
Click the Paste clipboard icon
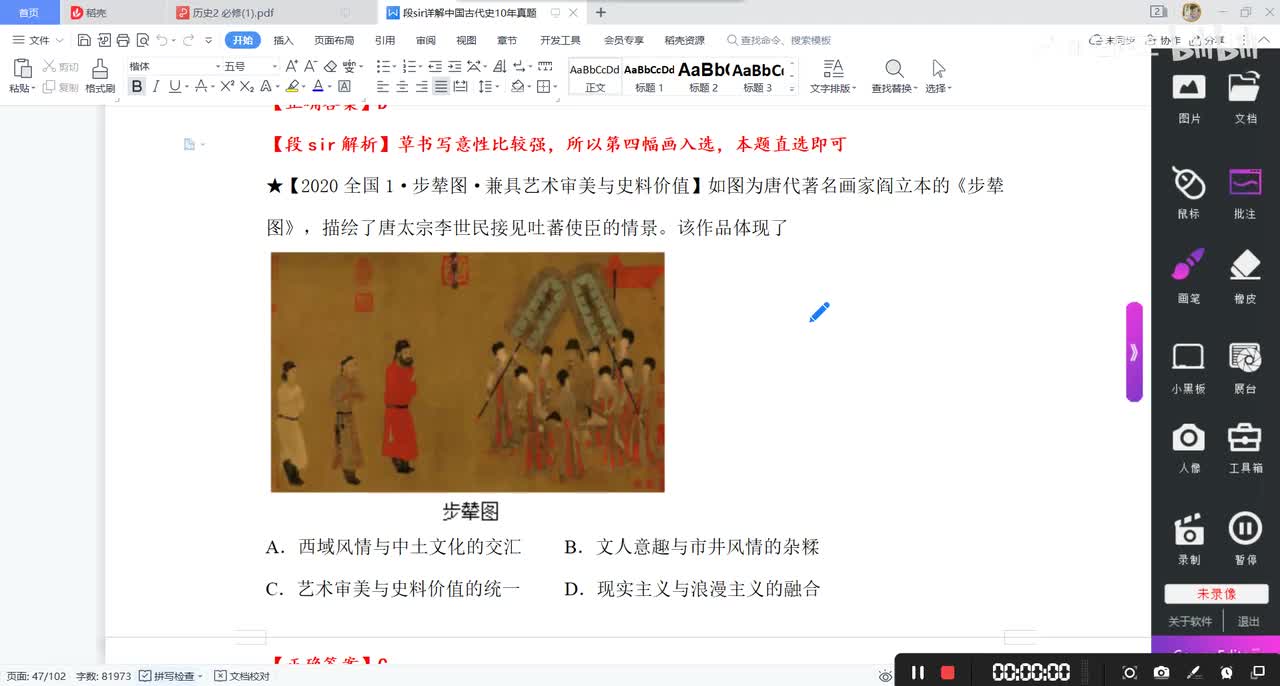click(x=22, y=69)
